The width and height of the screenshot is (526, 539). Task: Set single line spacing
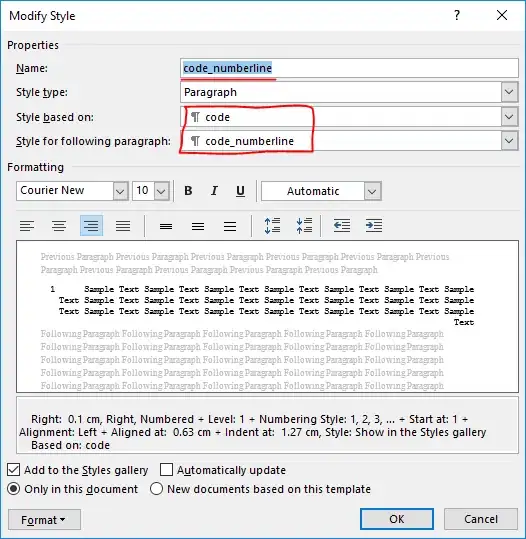click(166, 226)
